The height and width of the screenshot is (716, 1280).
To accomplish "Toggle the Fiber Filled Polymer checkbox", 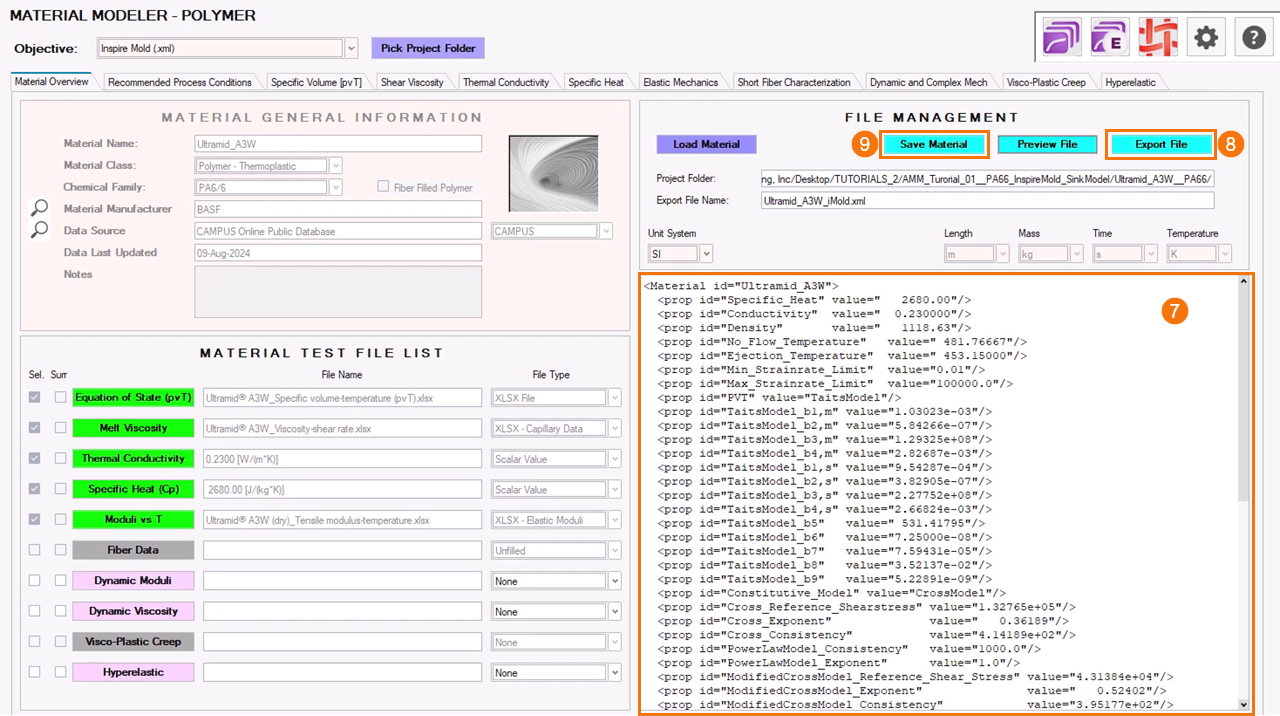I will pyautogui.click(x=383, y=187).
